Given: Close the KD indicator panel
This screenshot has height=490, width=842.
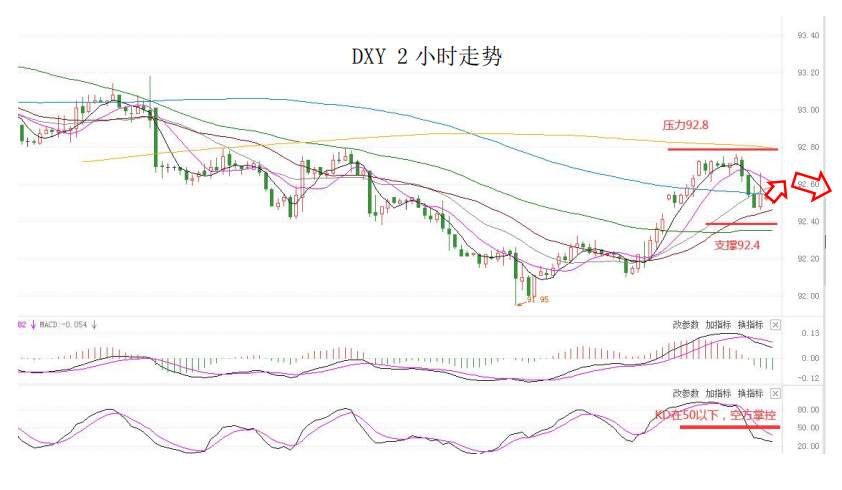Looking at the screenshot, I should point(775,394).
